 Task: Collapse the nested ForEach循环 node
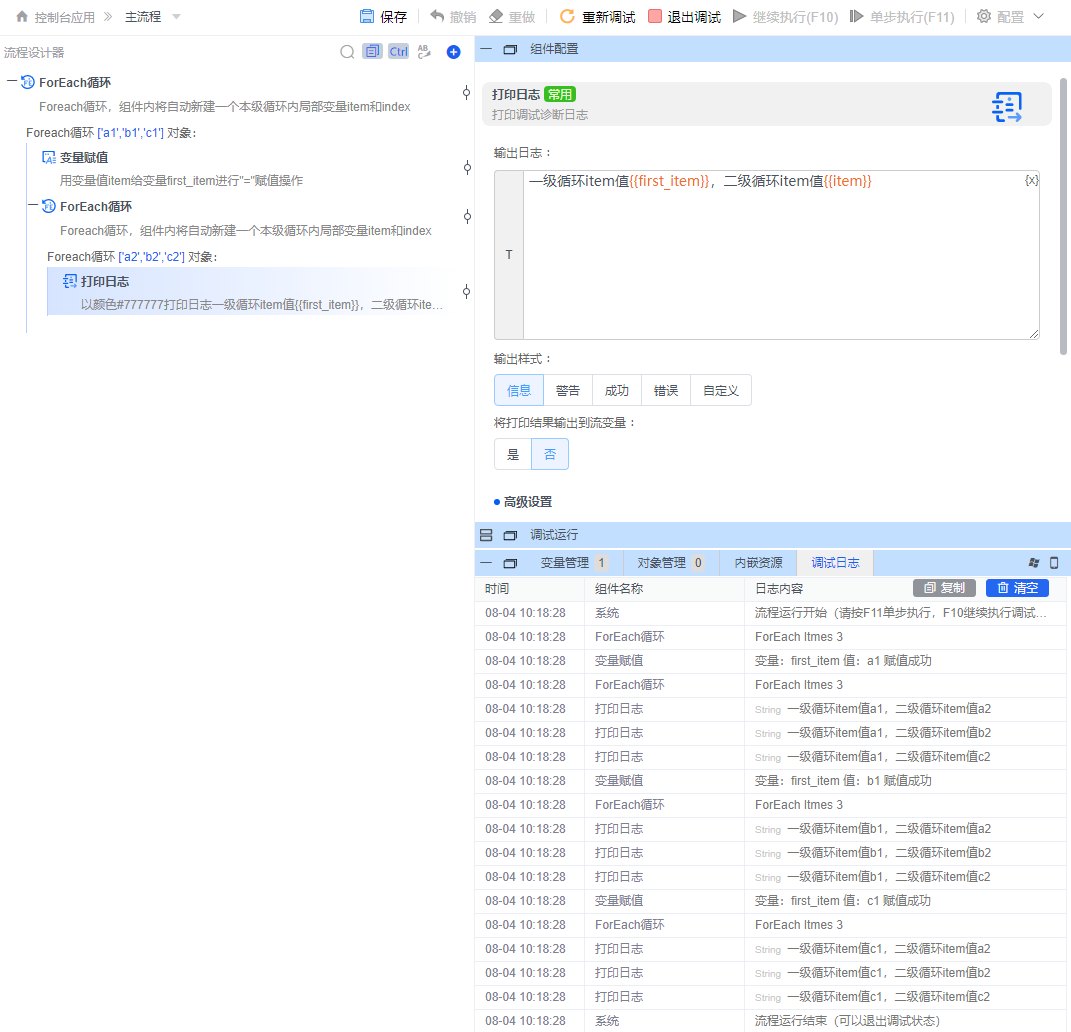tap(33, 206)
